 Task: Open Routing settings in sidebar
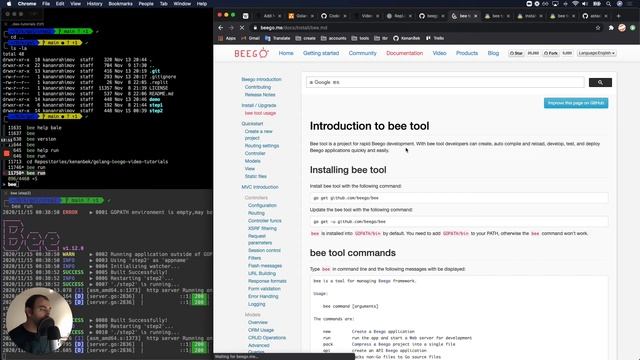[x=262, y=146]
